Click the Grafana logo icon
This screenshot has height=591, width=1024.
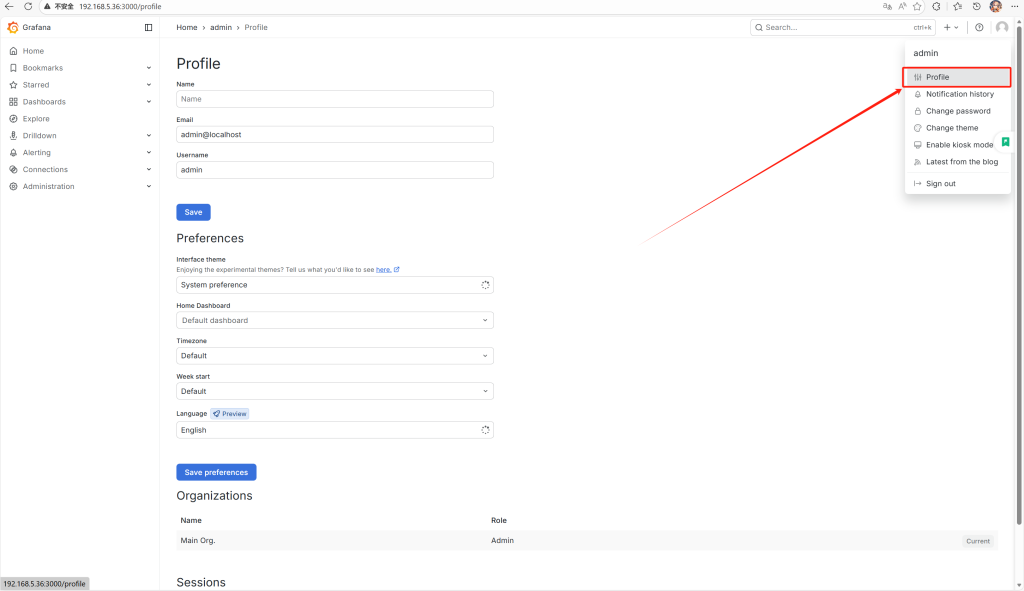click(x=13, y=27)
